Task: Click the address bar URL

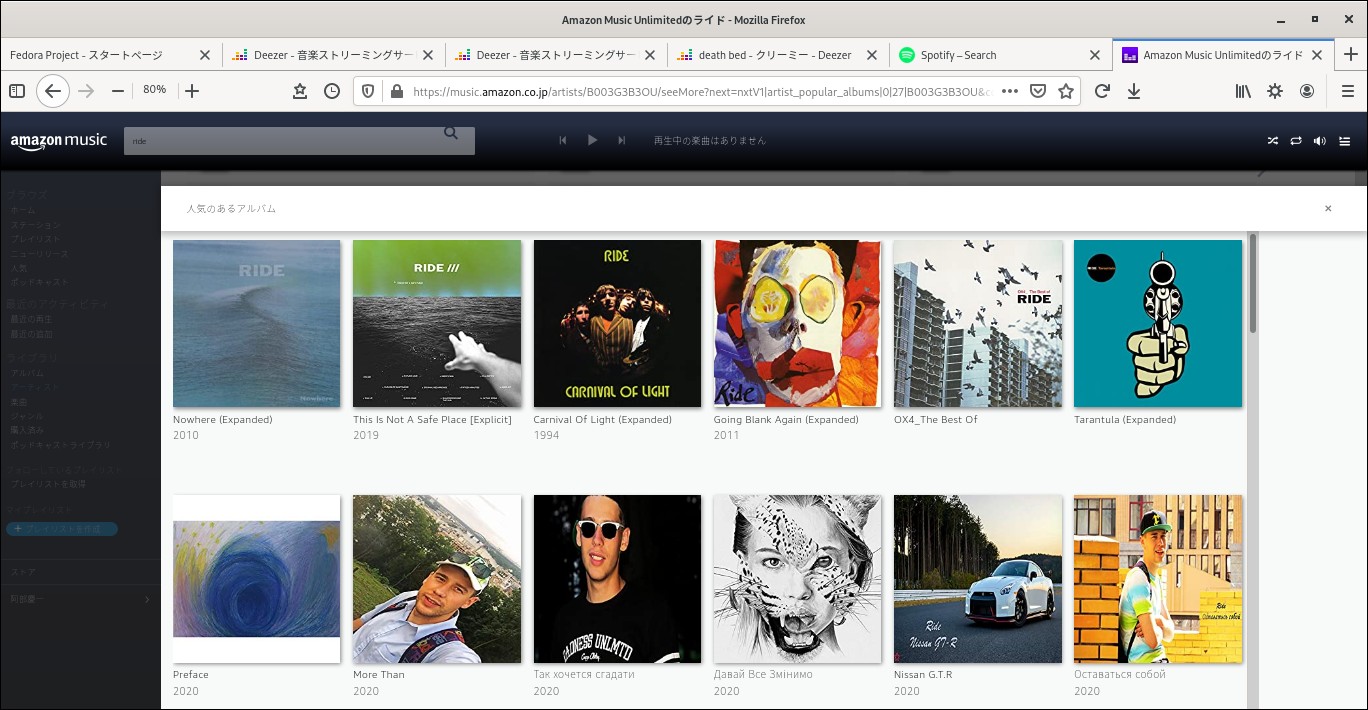Action: (702, 91)
